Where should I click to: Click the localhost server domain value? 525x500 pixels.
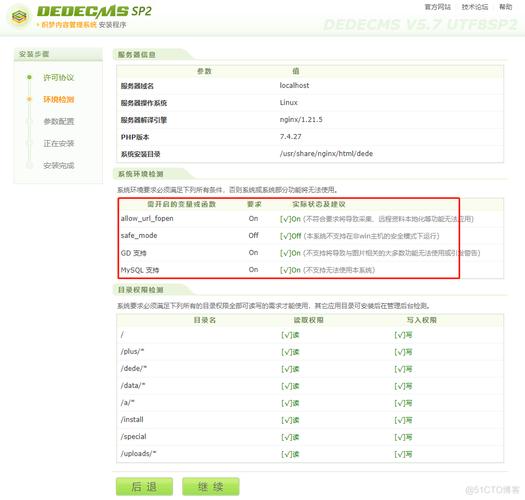294,85
